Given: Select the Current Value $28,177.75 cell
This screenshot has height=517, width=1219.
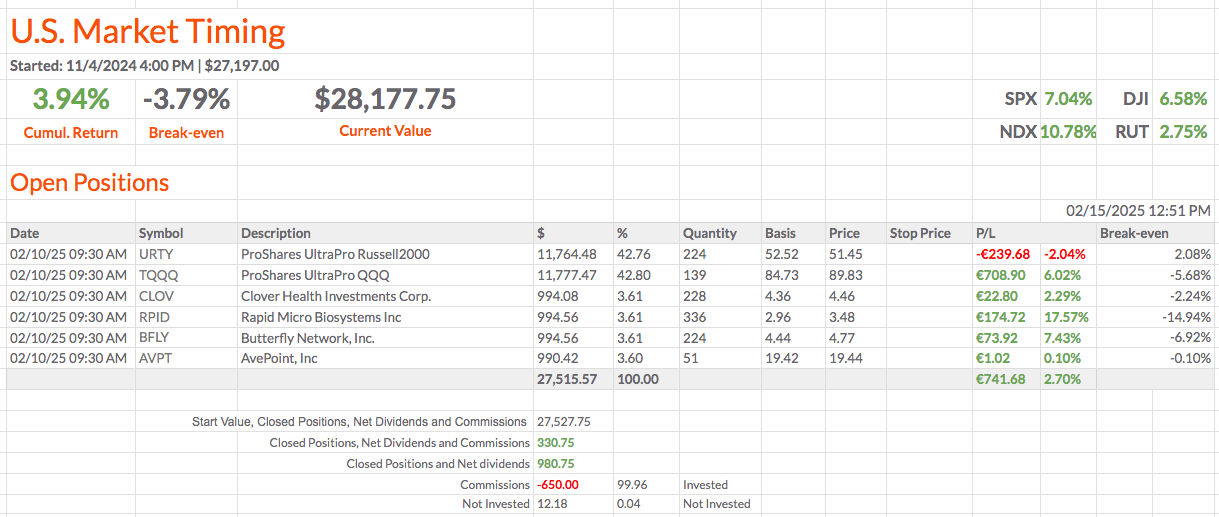Looking at the screenshot, I should click(x=385, y=99).
